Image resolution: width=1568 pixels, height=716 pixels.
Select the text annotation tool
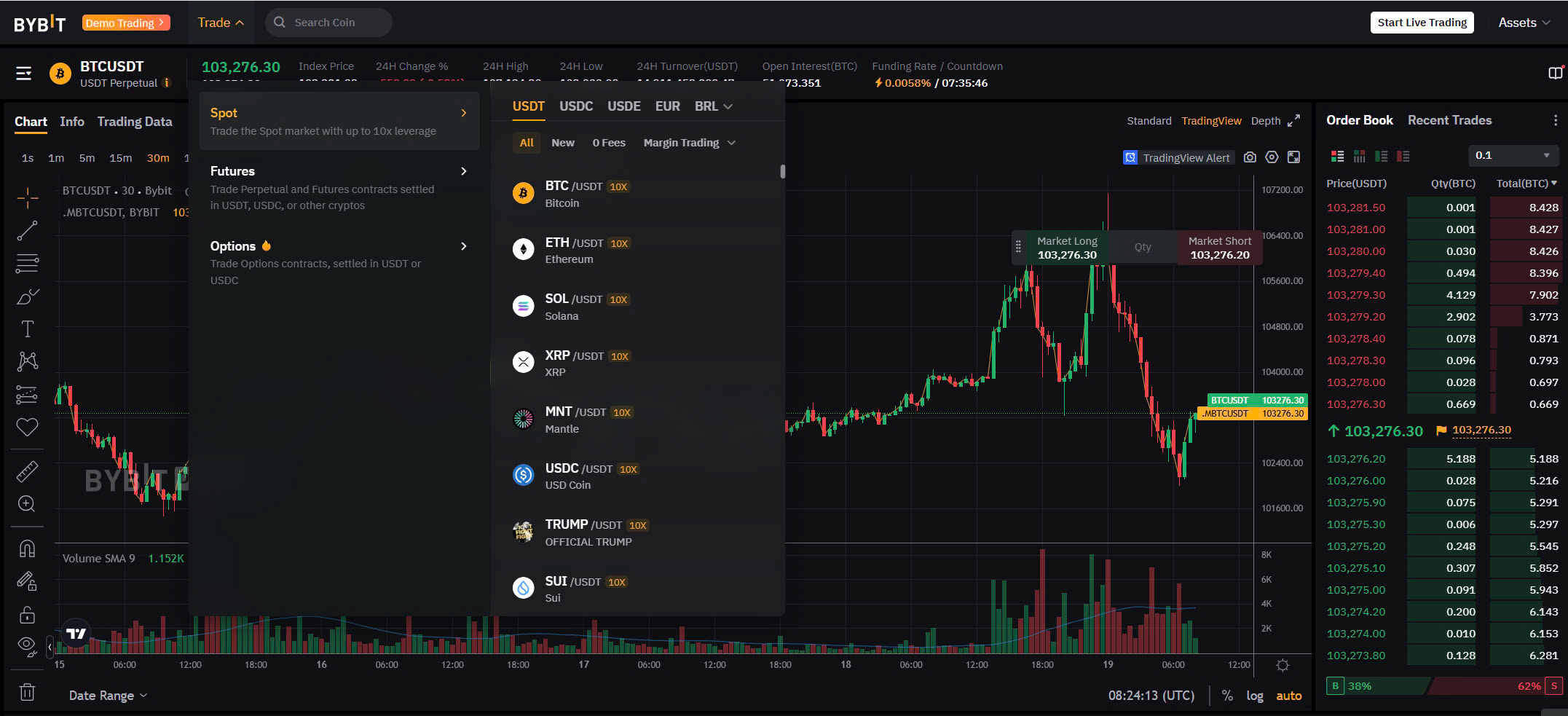pos(28,329)
